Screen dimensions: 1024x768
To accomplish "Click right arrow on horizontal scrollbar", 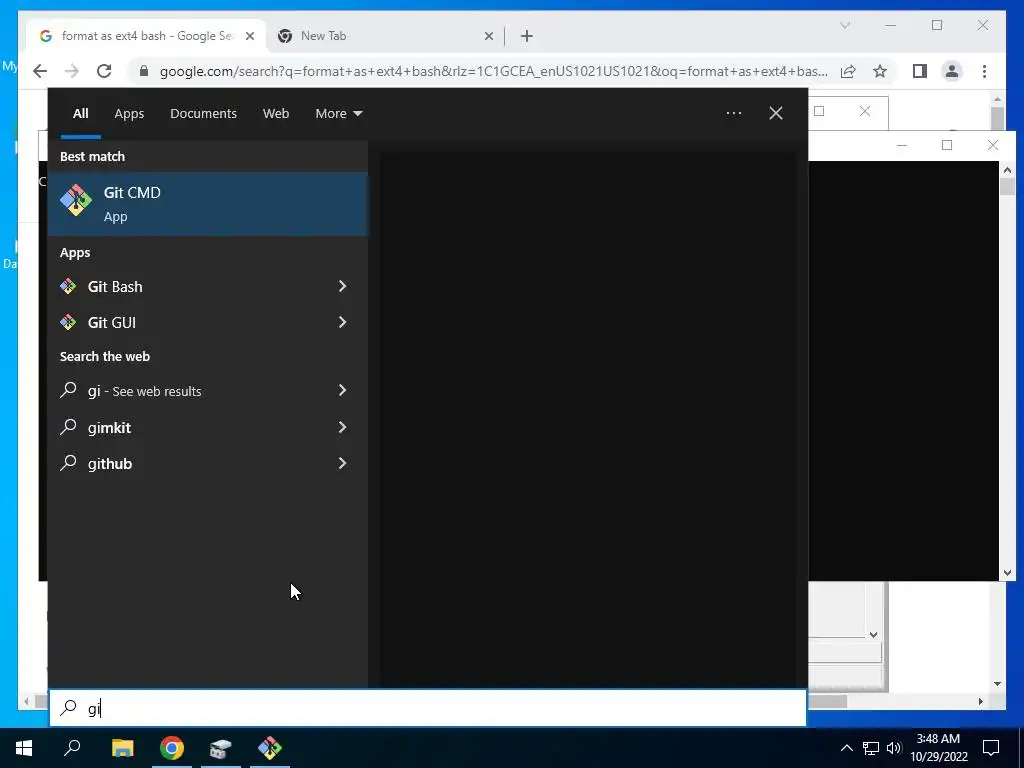I will pyautogui.click(x=980, y=701).
